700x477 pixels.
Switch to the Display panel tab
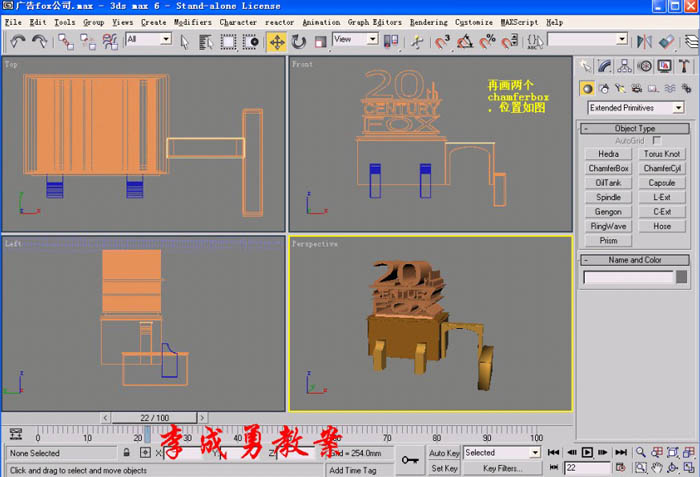click(x=664, y=66)
